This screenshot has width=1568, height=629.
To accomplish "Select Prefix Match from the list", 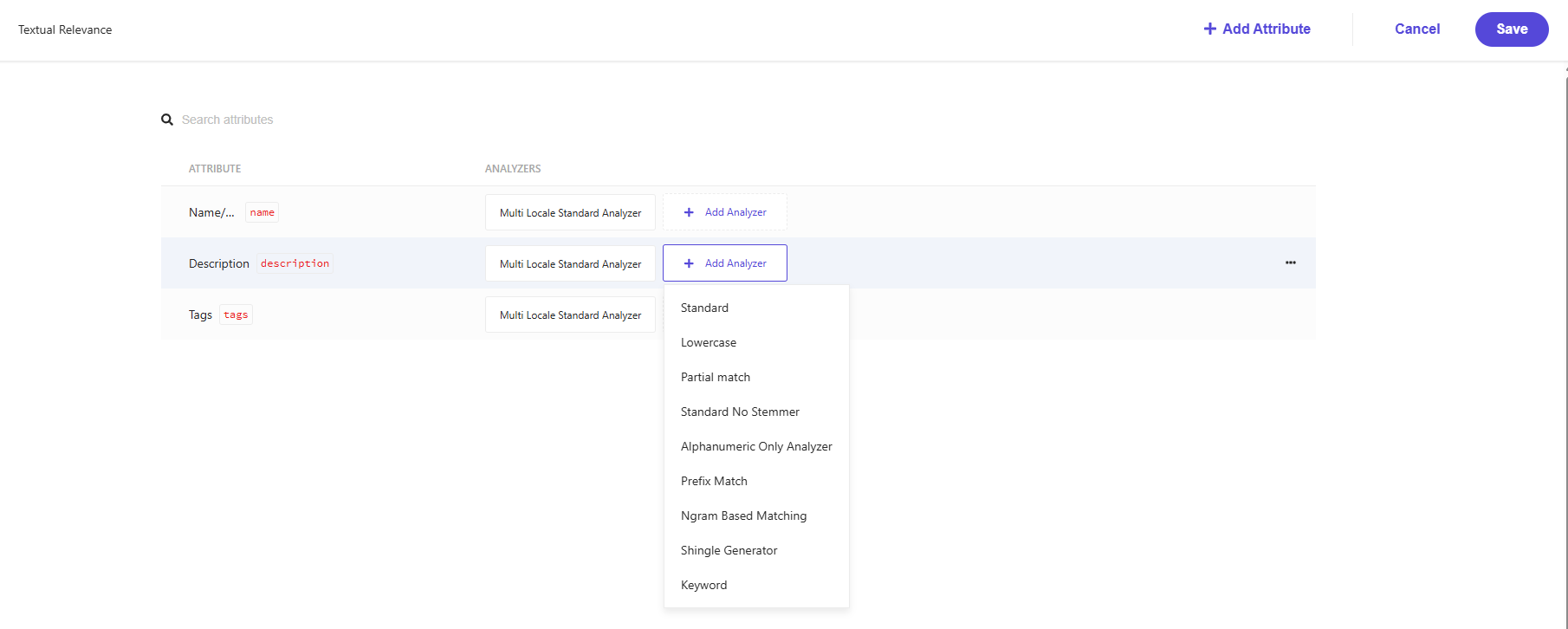I will 714,481.
